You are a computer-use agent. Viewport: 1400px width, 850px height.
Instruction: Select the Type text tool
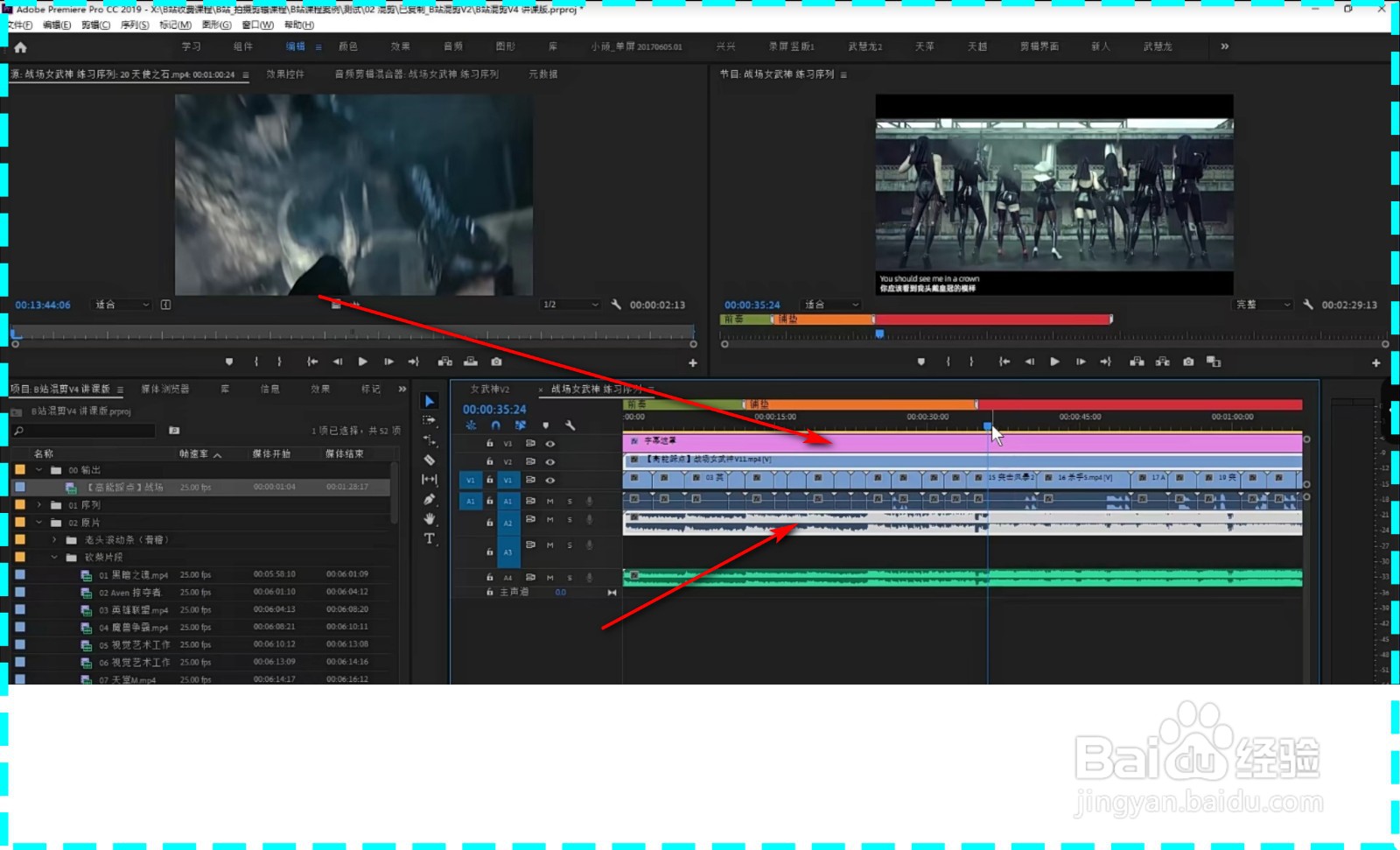(x=429, y=538)
